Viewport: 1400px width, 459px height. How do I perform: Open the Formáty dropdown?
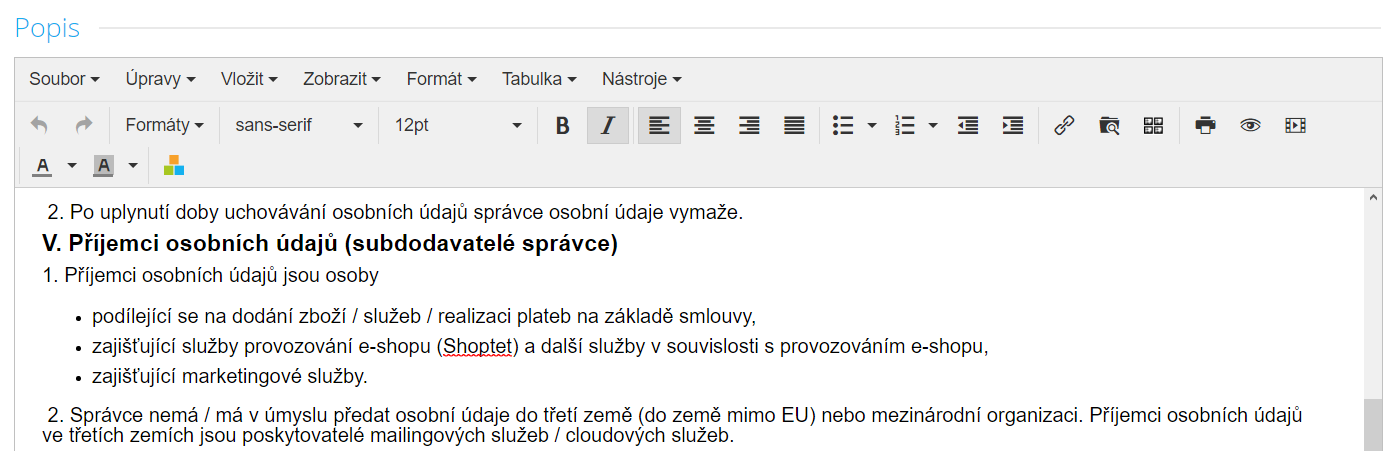164,125
